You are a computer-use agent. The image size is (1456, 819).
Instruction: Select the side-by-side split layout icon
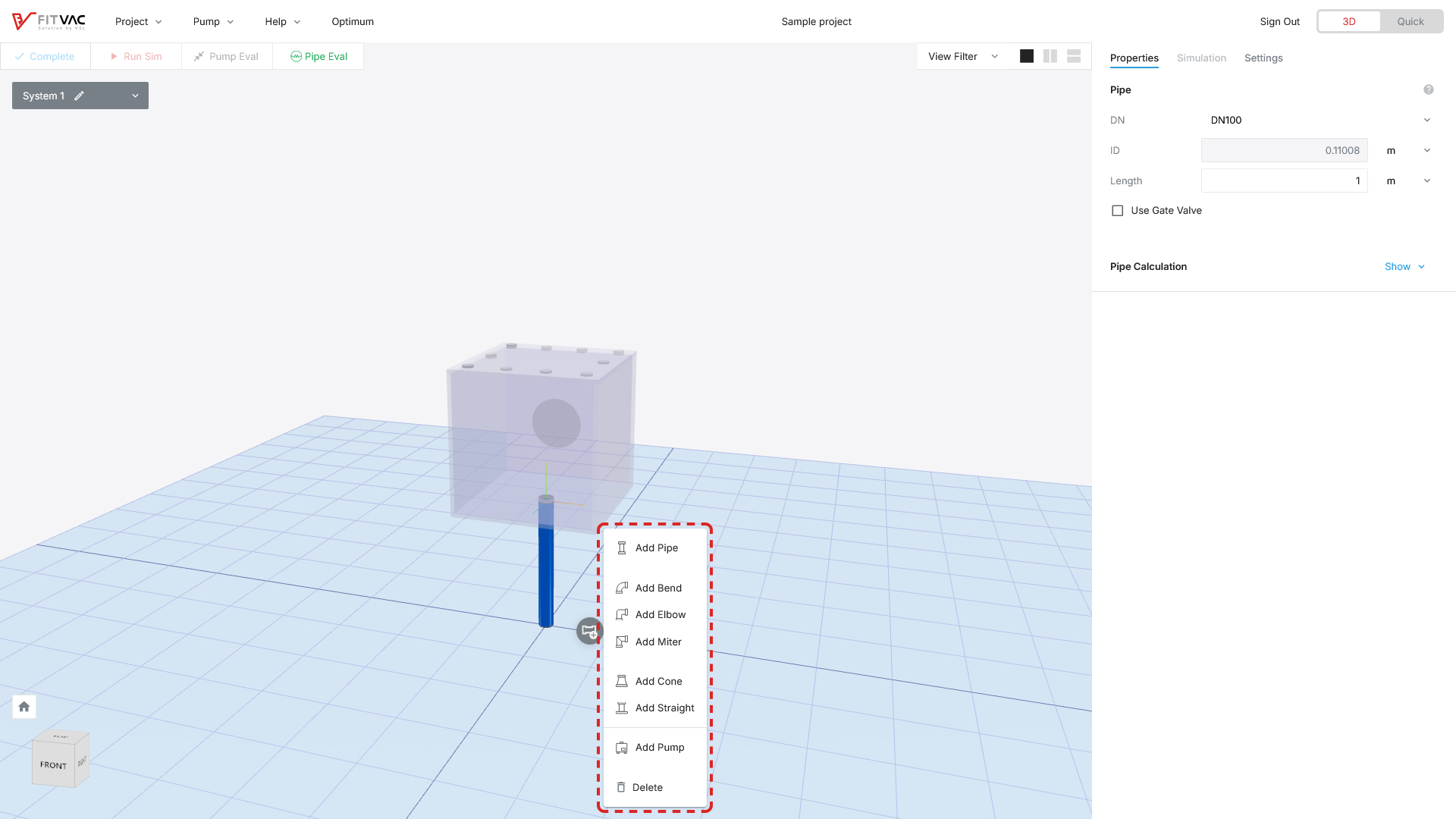click(x=1050, y=56)
